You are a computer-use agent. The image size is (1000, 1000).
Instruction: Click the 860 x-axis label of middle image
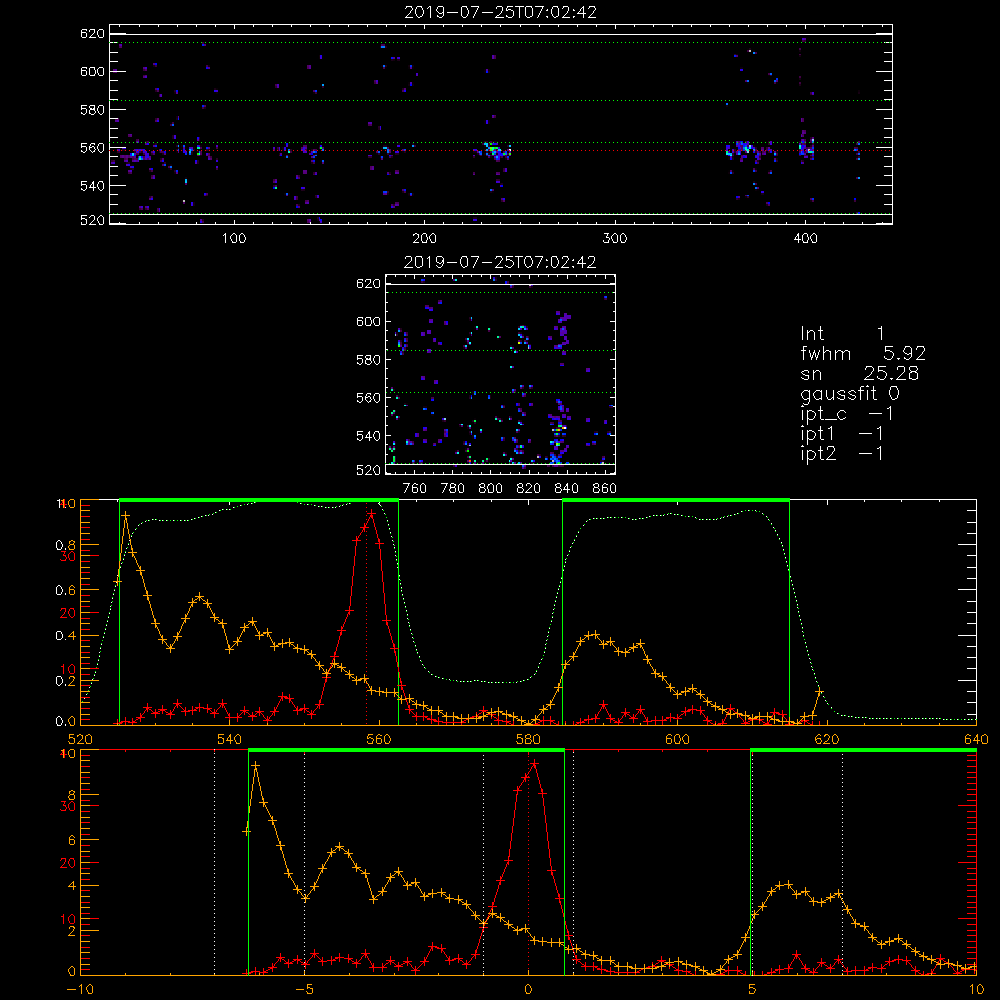tap(605, 489)
